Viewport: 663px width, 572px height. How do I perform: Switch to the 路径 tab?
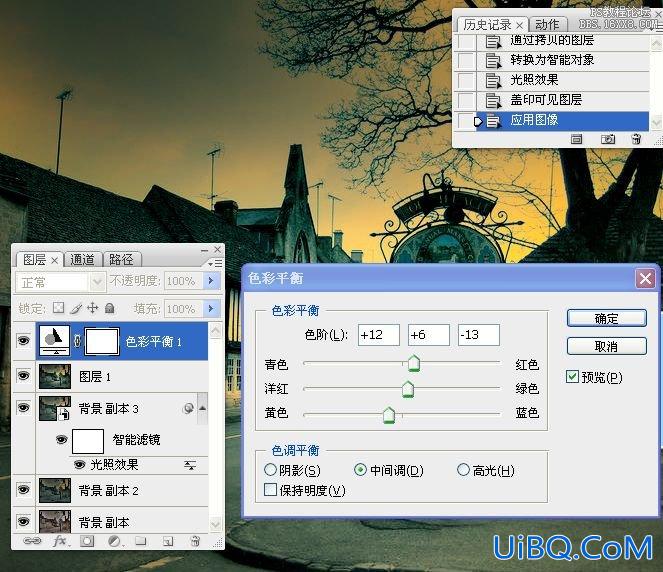click(x=121, y=260)
